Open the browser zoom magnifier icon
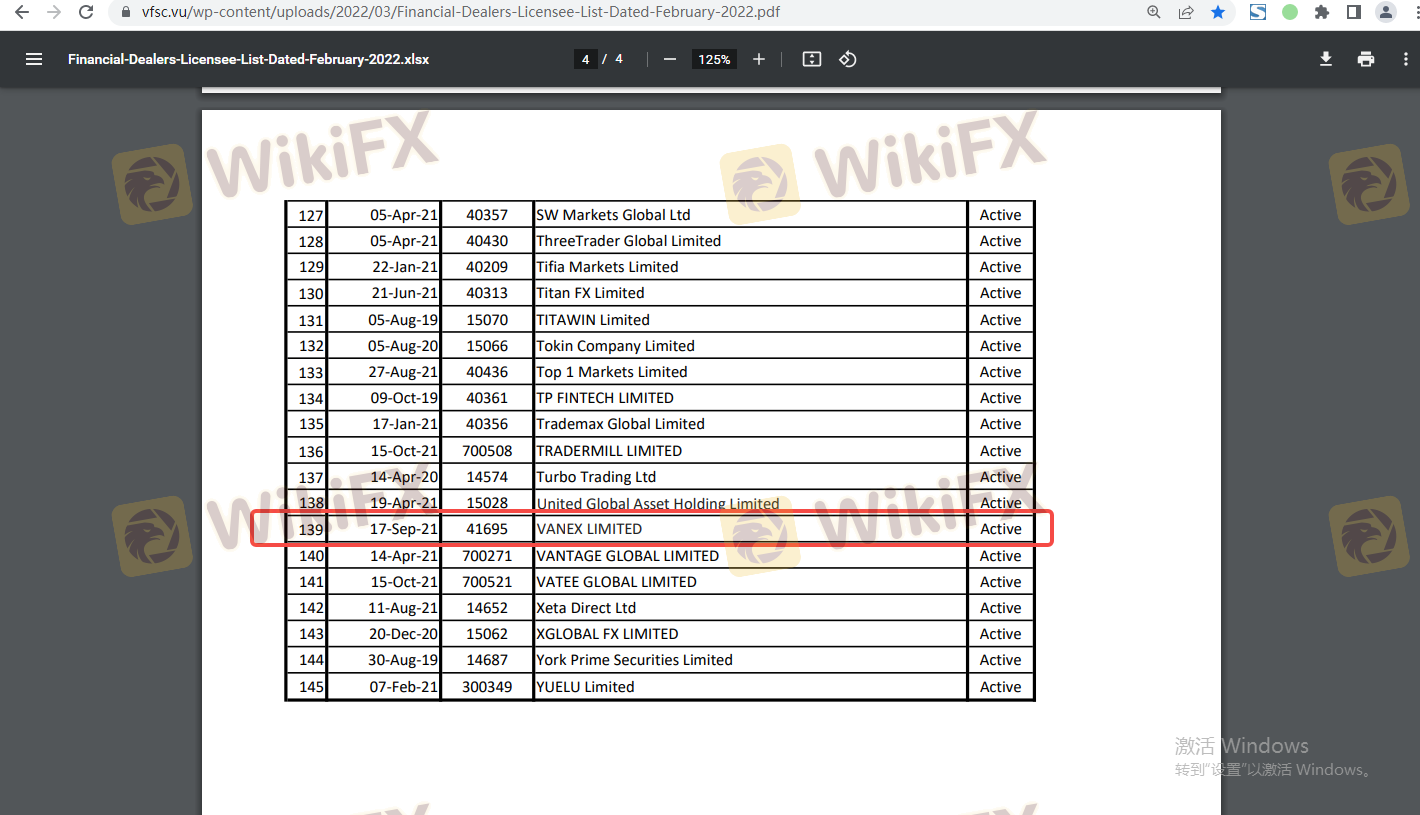Viewport: 1420px width, 815px height. [x=1154, y=12]
